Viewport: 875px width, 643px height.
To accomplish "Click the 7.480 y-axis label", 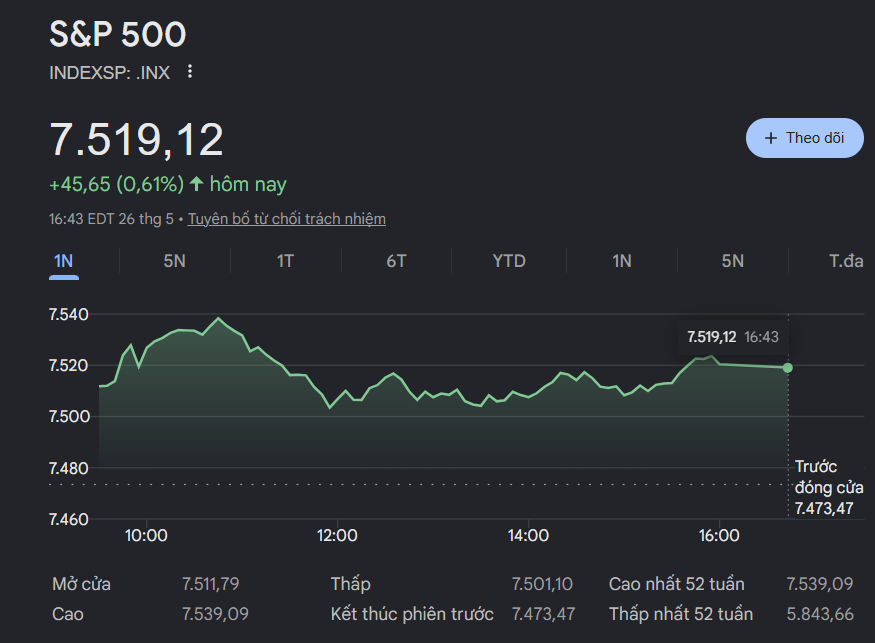I will tap(69, 468).
